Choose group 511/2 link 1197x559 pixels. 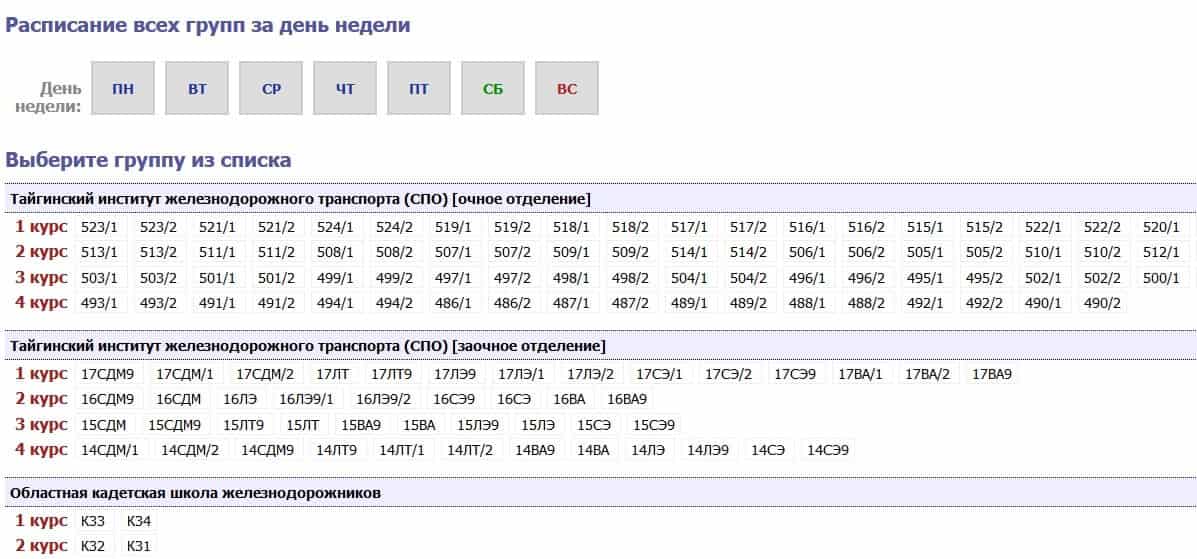pyautogui.click(x=276, y=252)
